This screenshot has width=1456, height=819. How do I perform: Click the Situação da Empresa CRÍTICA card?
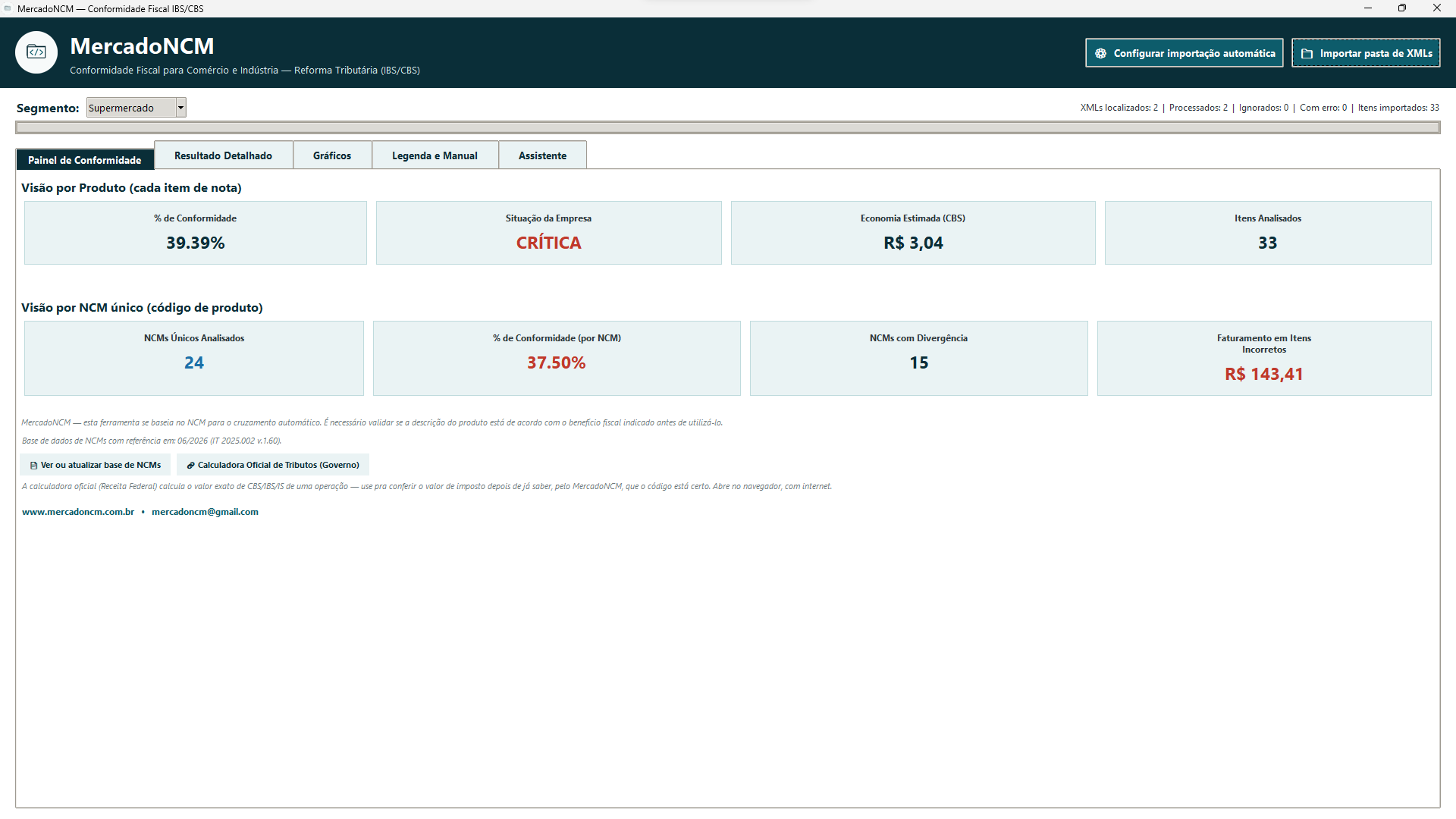coord(548,233)
